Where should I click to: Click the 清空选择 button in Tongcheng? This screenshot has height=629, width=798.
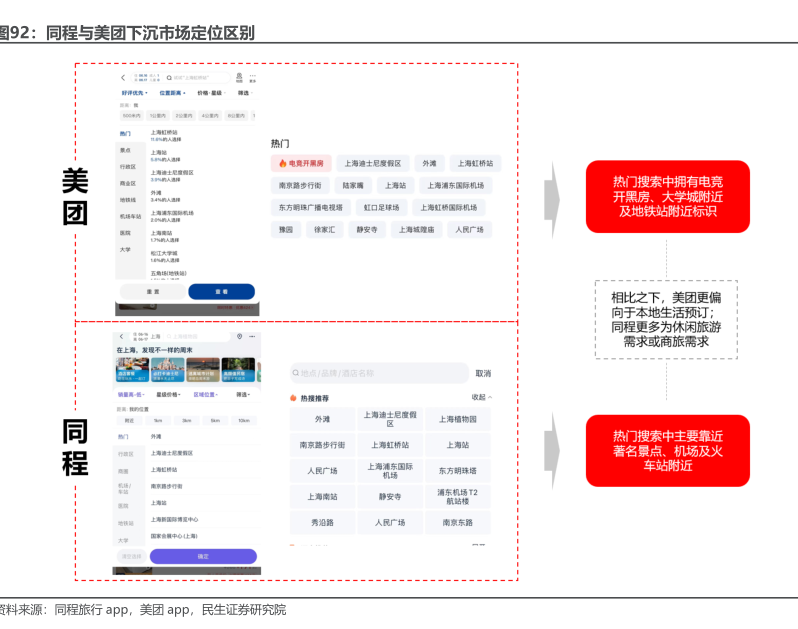131,556
